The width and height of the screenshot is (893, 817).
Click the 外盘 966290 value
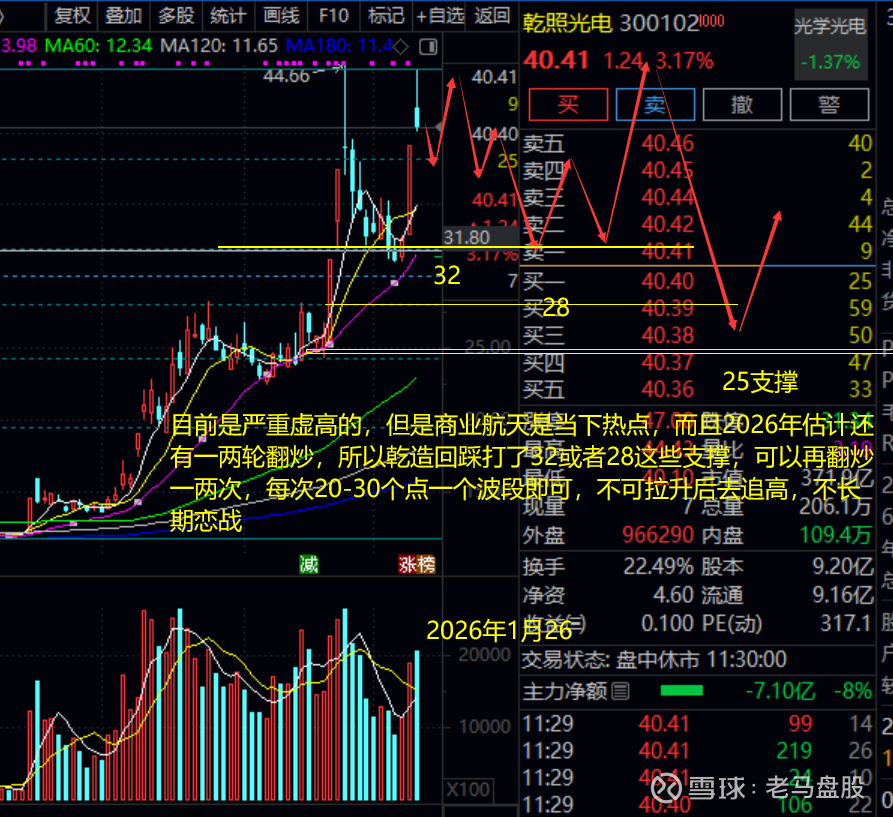pos(658,535)
